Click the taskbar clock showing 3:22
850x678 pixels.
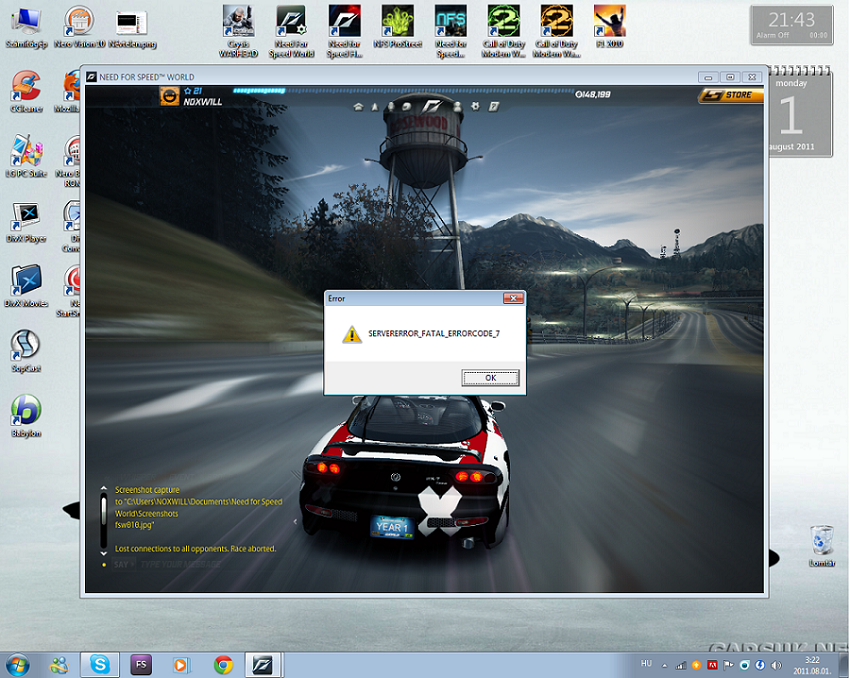coord(812,665)
